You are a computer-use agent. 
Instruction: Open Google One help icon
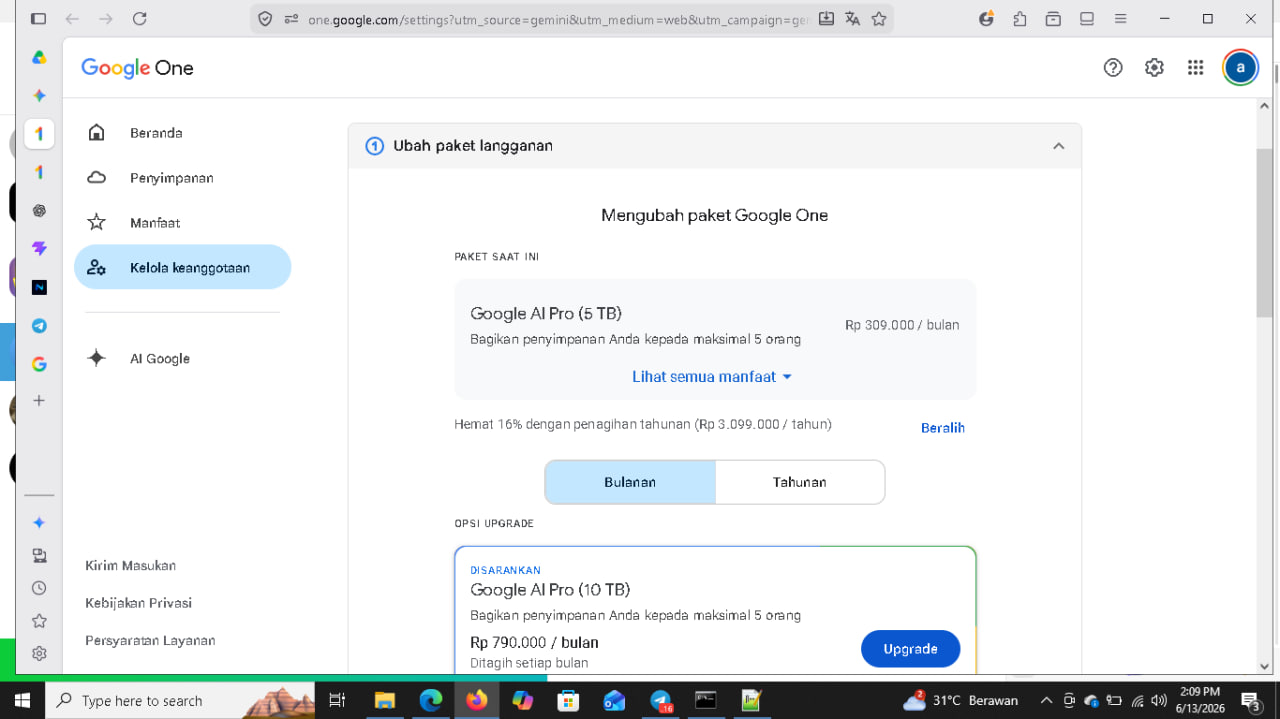[x=1113, y=67]
